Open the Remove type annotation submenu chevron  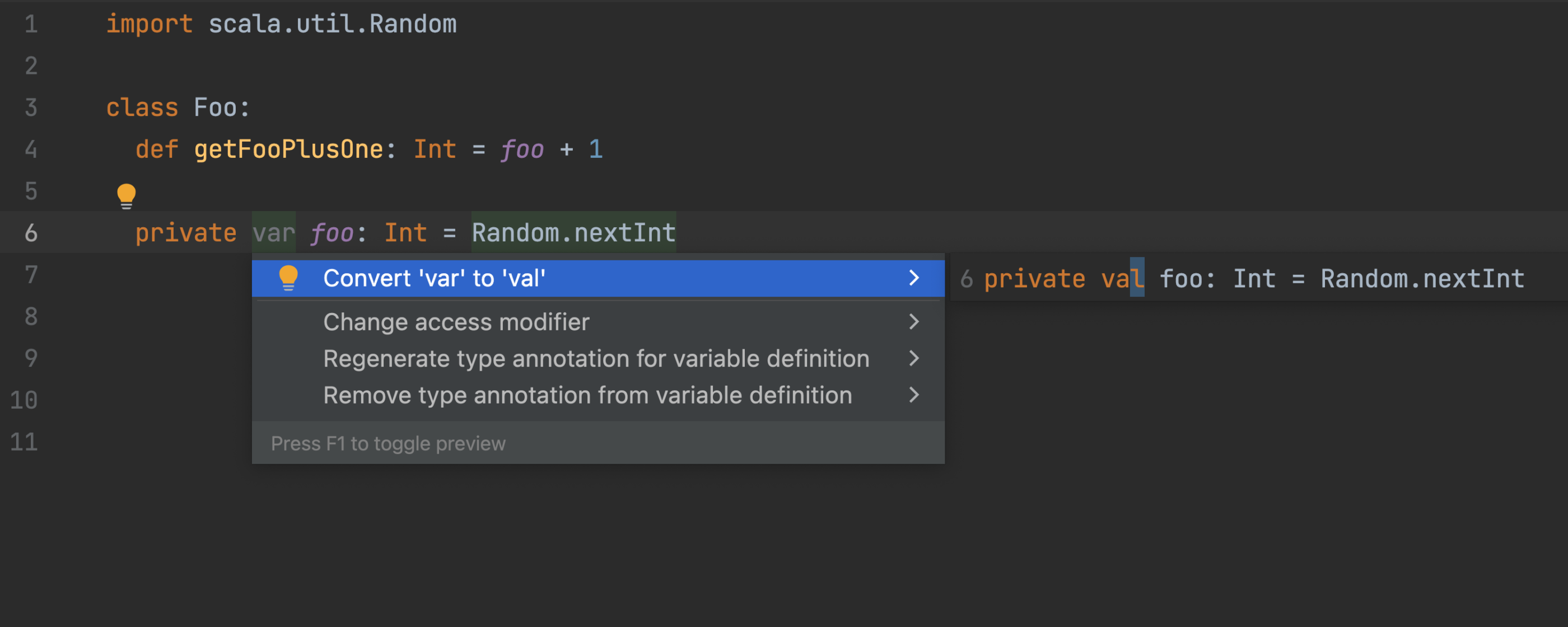(914, 395)
